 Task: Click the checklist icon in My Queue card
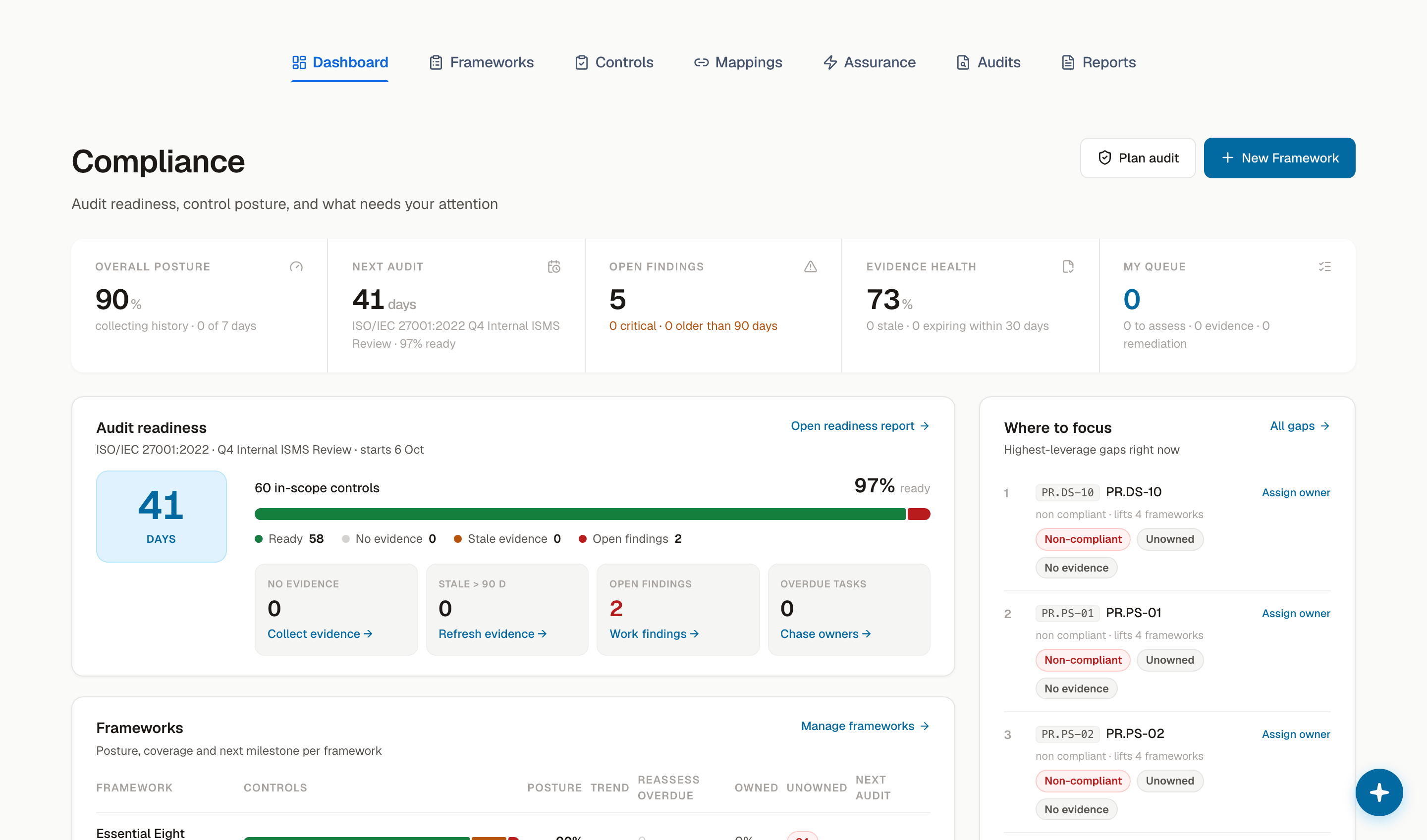tap(1324, 266)
